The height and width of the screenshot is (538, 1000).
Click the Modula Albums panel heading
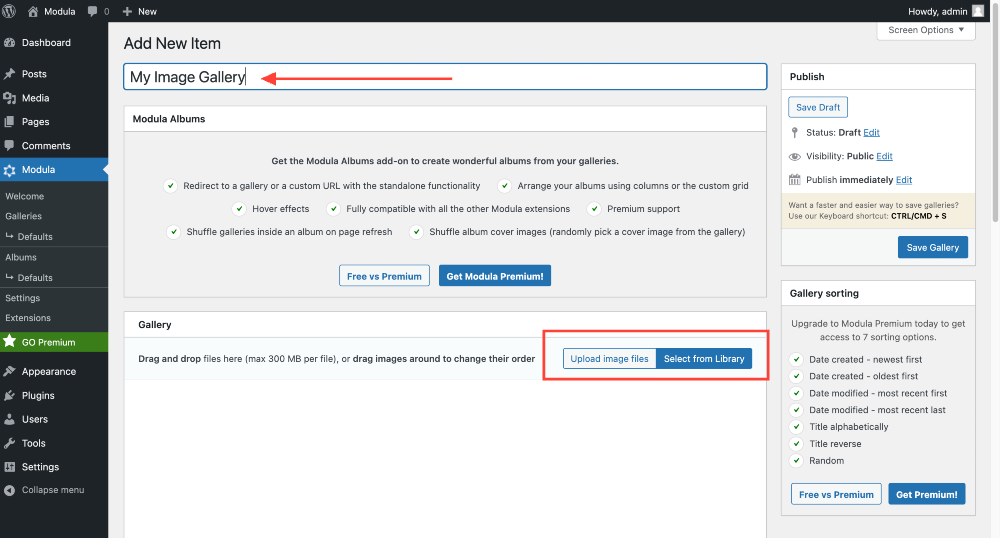point(169,119)
